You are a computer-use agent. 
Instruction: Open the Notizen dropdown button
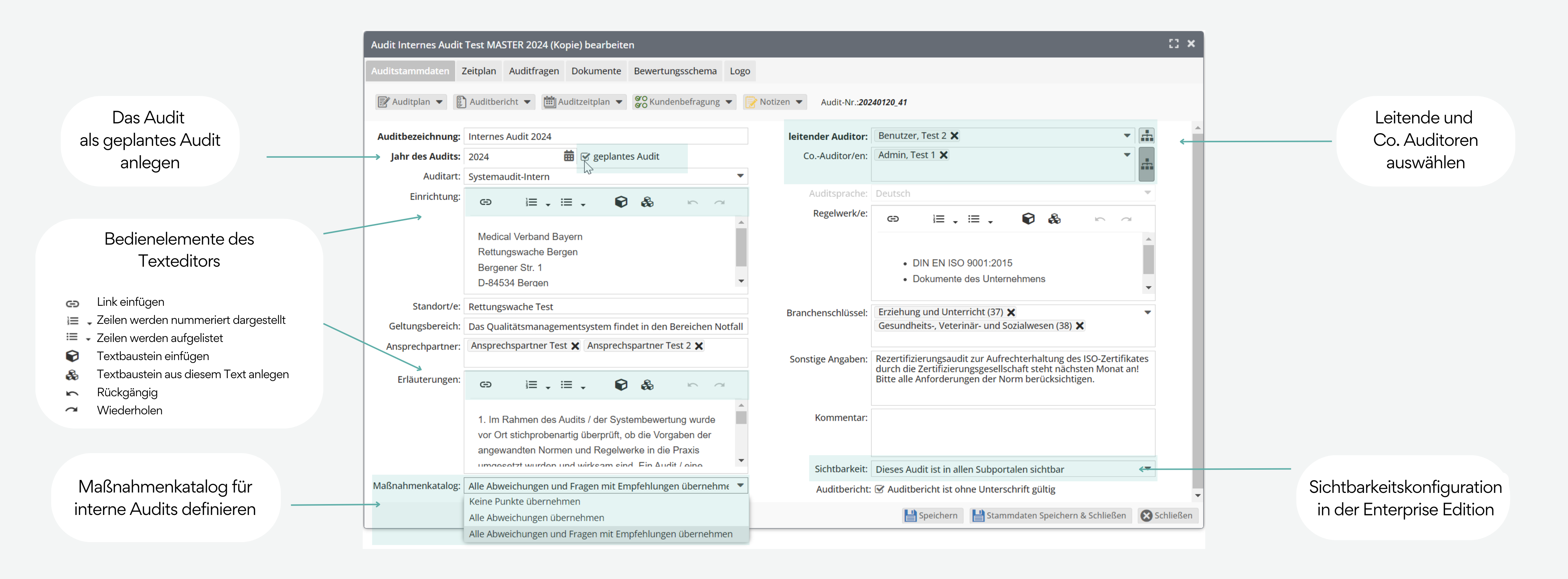pos(775,102)
